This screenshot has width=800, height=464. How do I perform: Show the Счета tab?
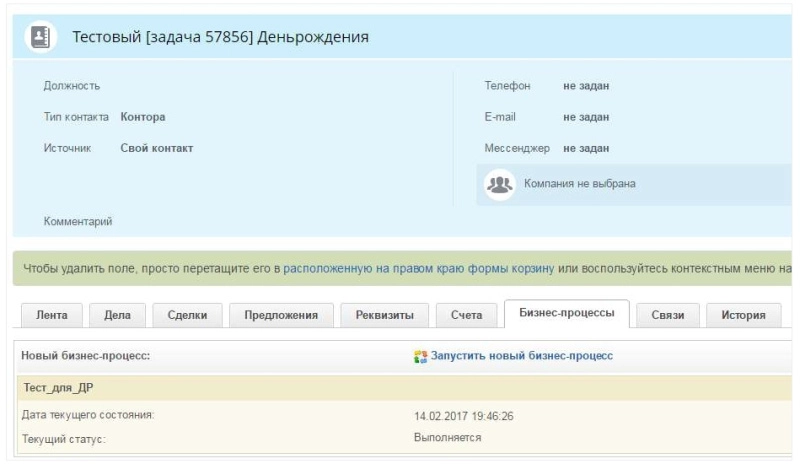(466, 315)
